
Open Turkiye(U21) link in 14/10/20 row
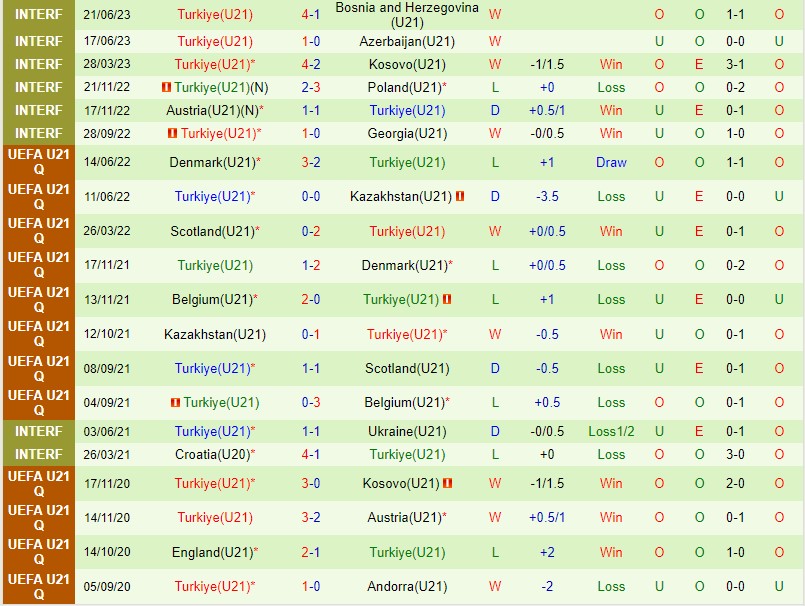tap(407, 552)
